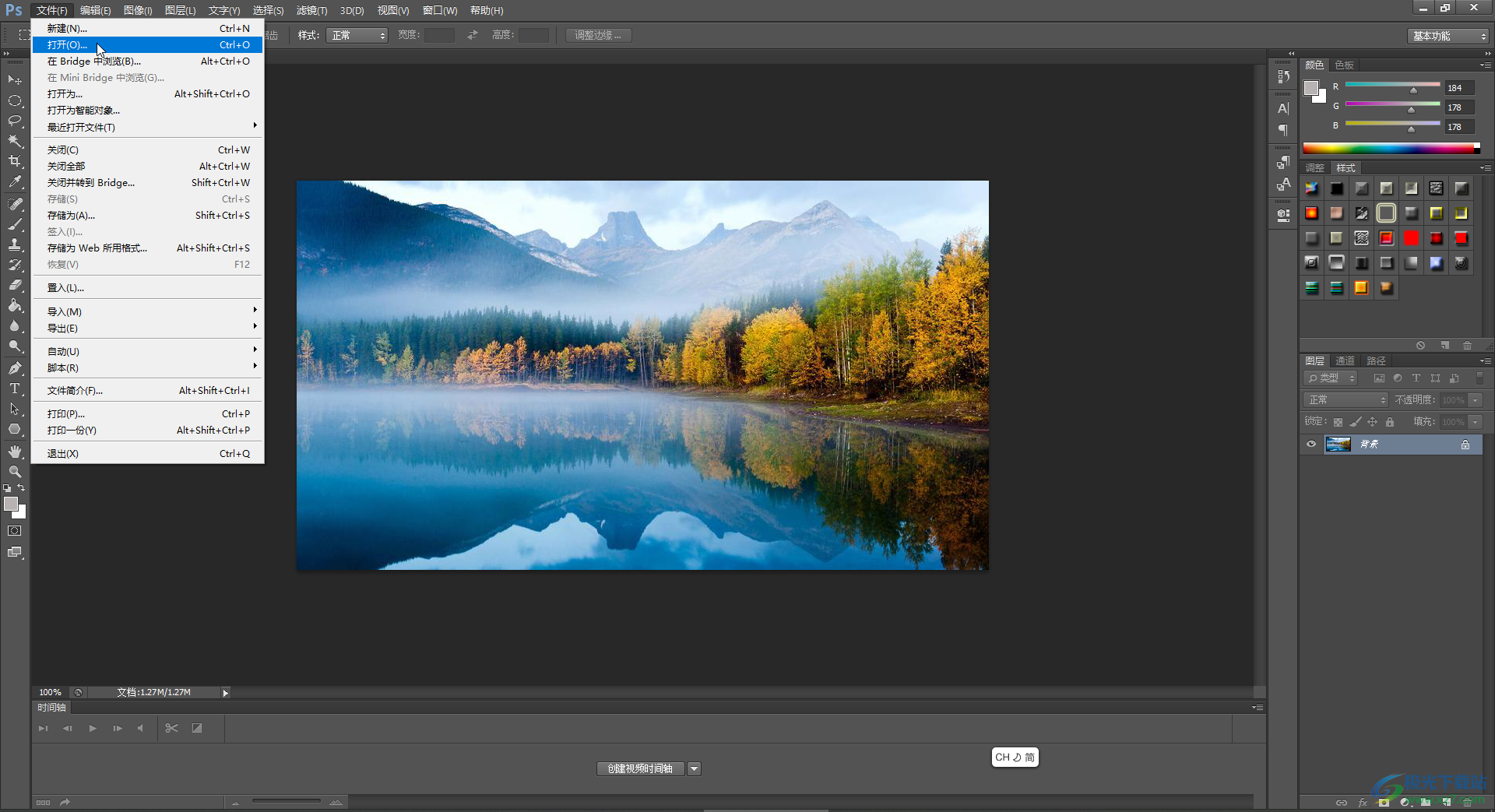Hide the 背景 layer with eye icon
Viewport: 1495px width, 812px height.
click(1311, 444)
